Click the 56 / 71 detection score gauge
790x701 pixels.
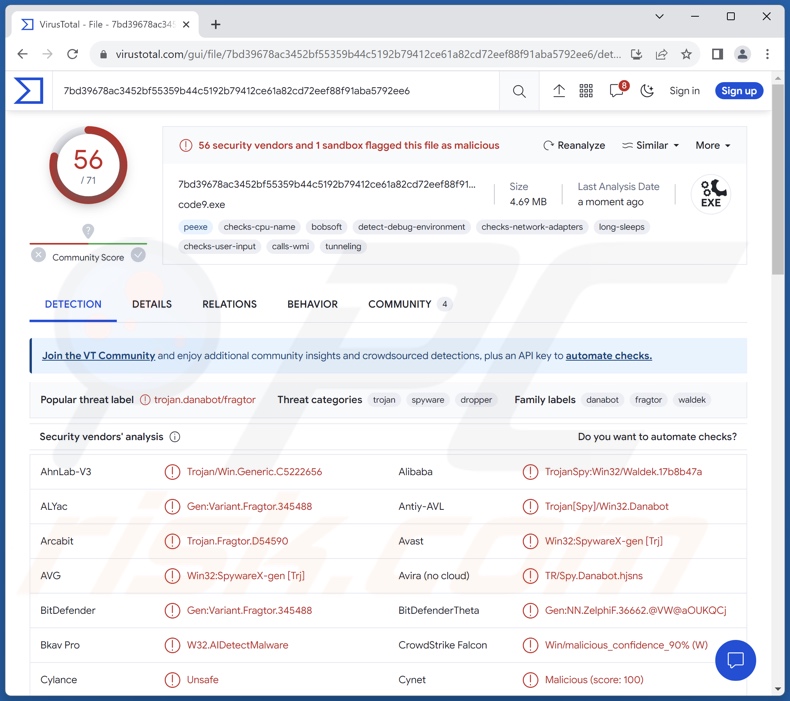pos(88,165)
